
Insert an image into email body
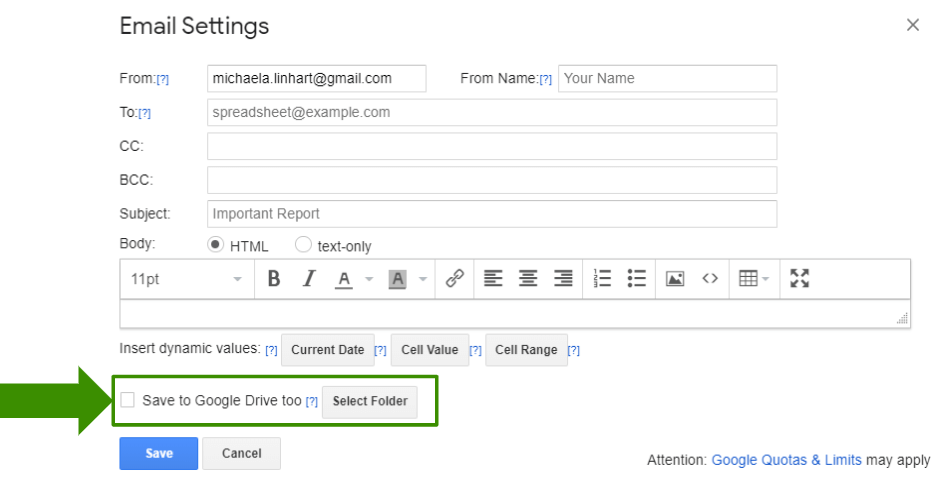(x=675, y=279)
